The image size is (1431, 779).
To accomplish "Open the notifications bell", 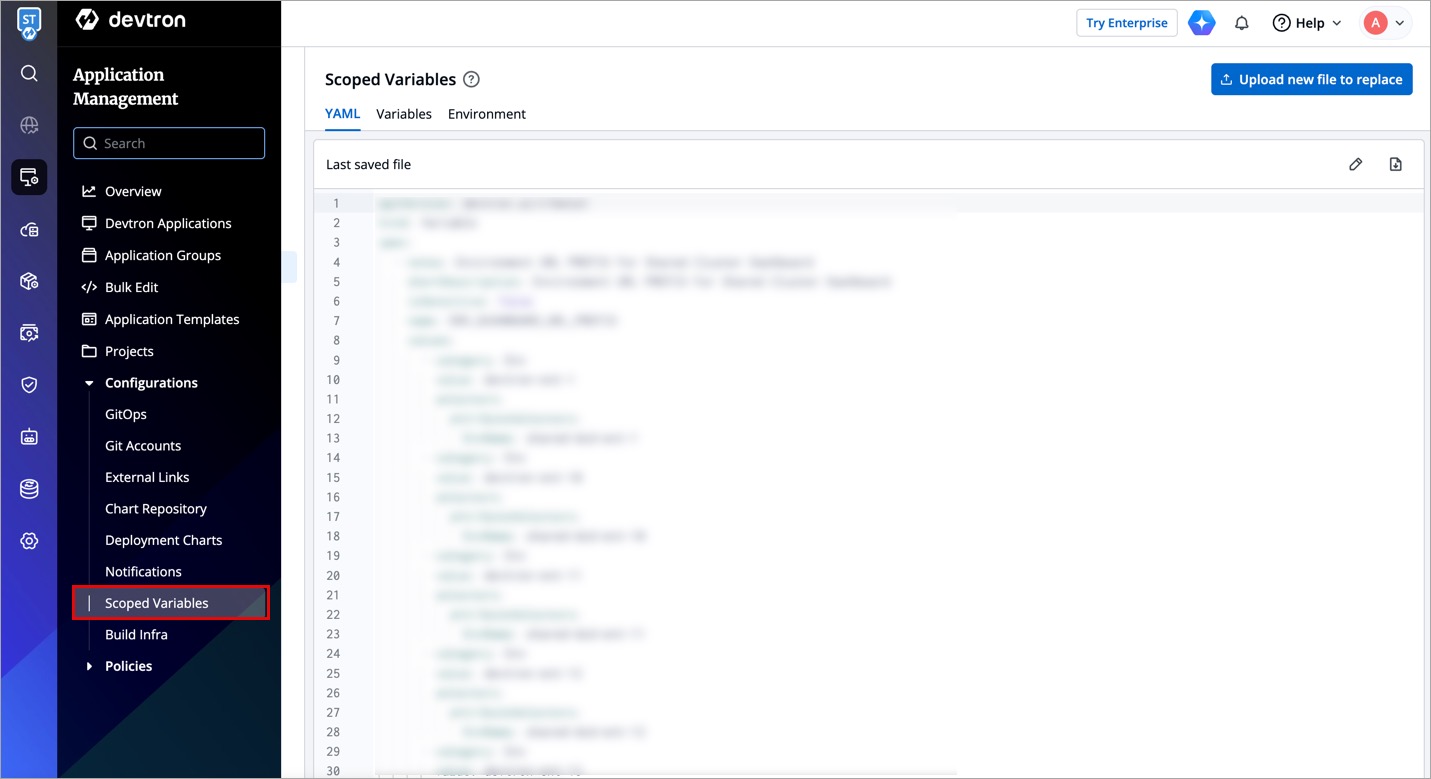I will 1241,23.
